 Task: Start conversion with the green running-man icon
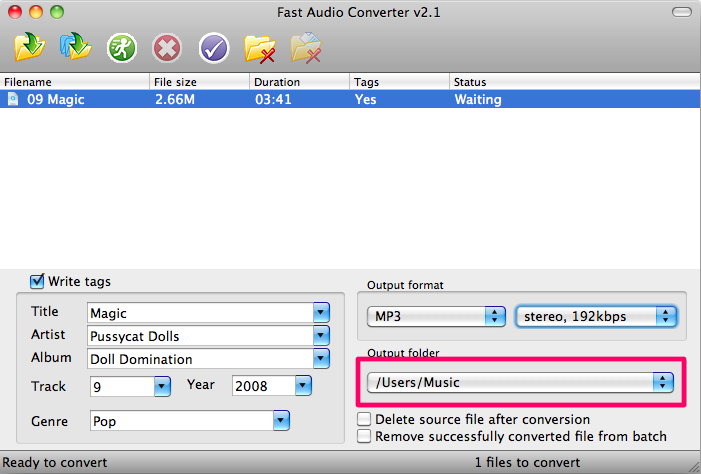click(x=122, y=48)
